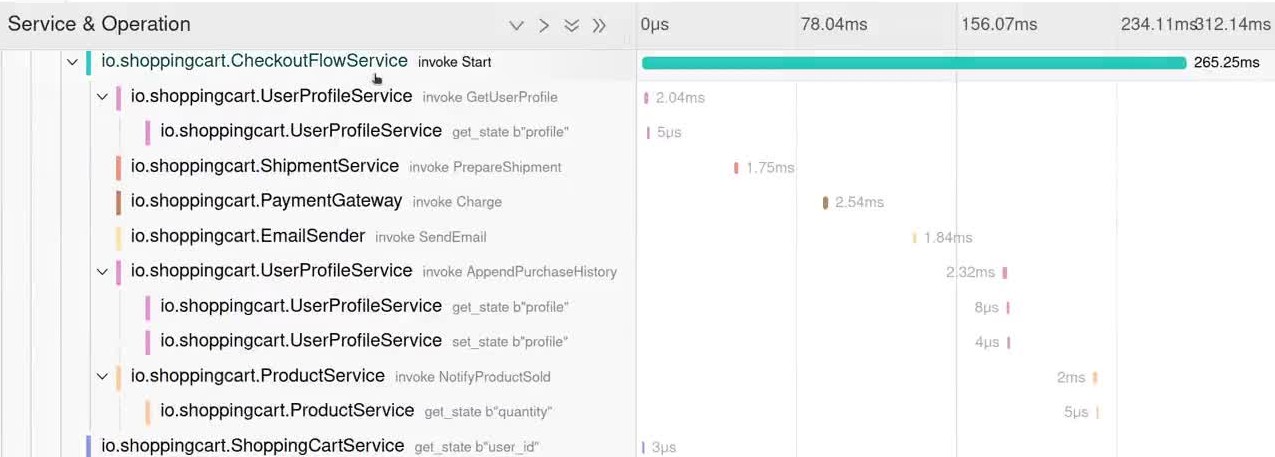1275x457 pixels.
Task: Click the teal 265.25ms CheckoutFlowService span bar
Action: 913,63
